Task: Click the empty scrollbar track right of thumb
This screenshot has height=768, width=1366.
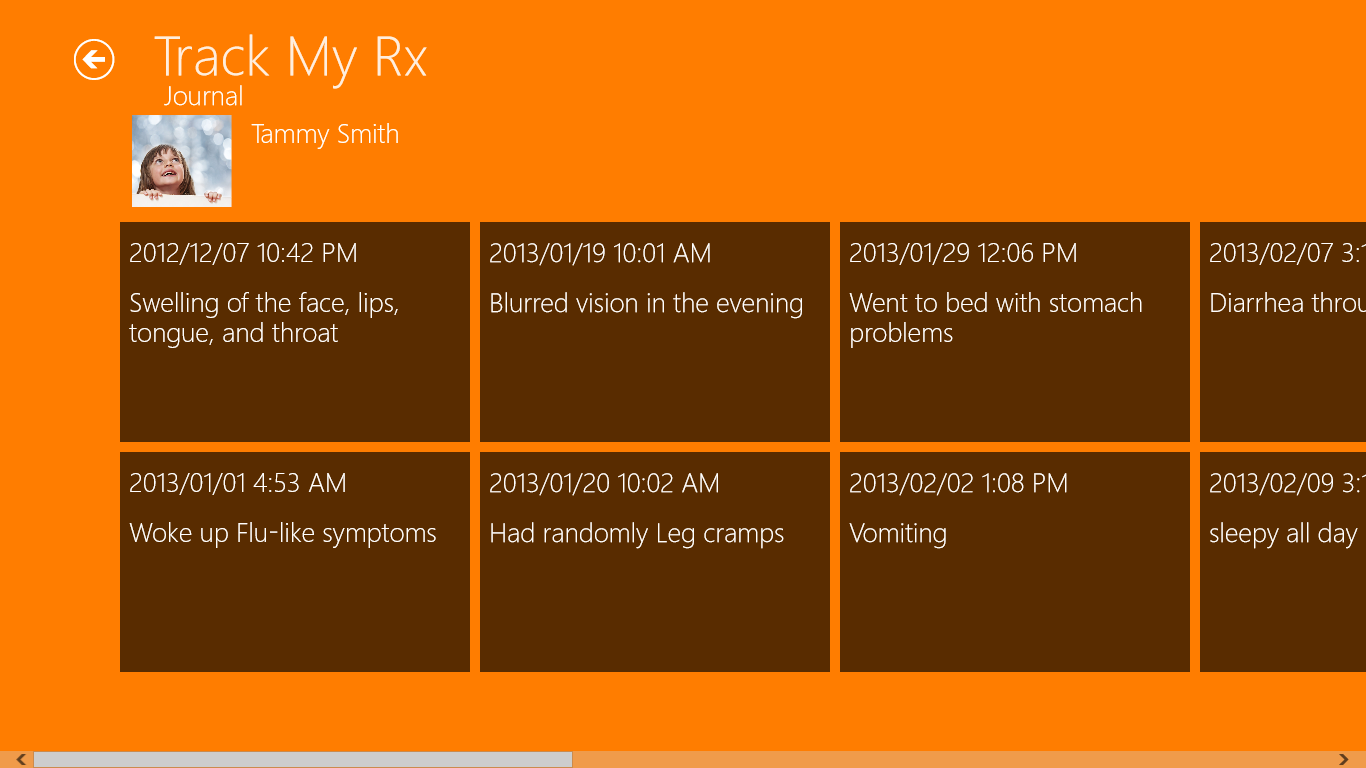Action: (950, 760)
